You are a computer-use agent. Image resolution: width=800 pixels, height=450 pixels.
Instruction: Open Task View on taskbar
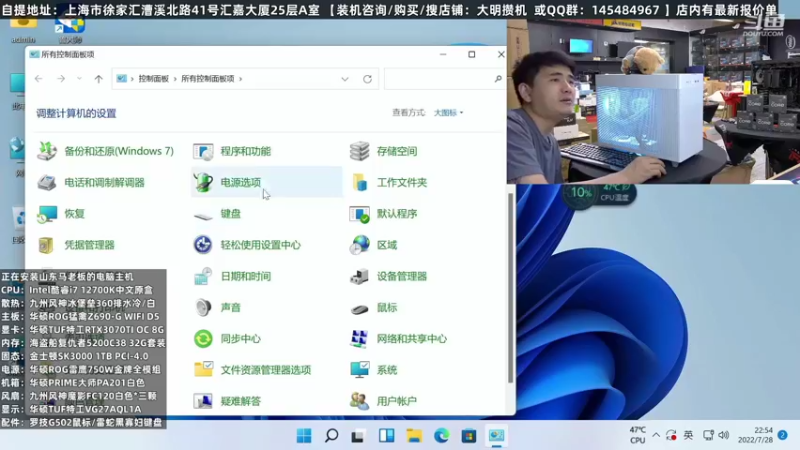pyautogui.click(x=358, y=436)
